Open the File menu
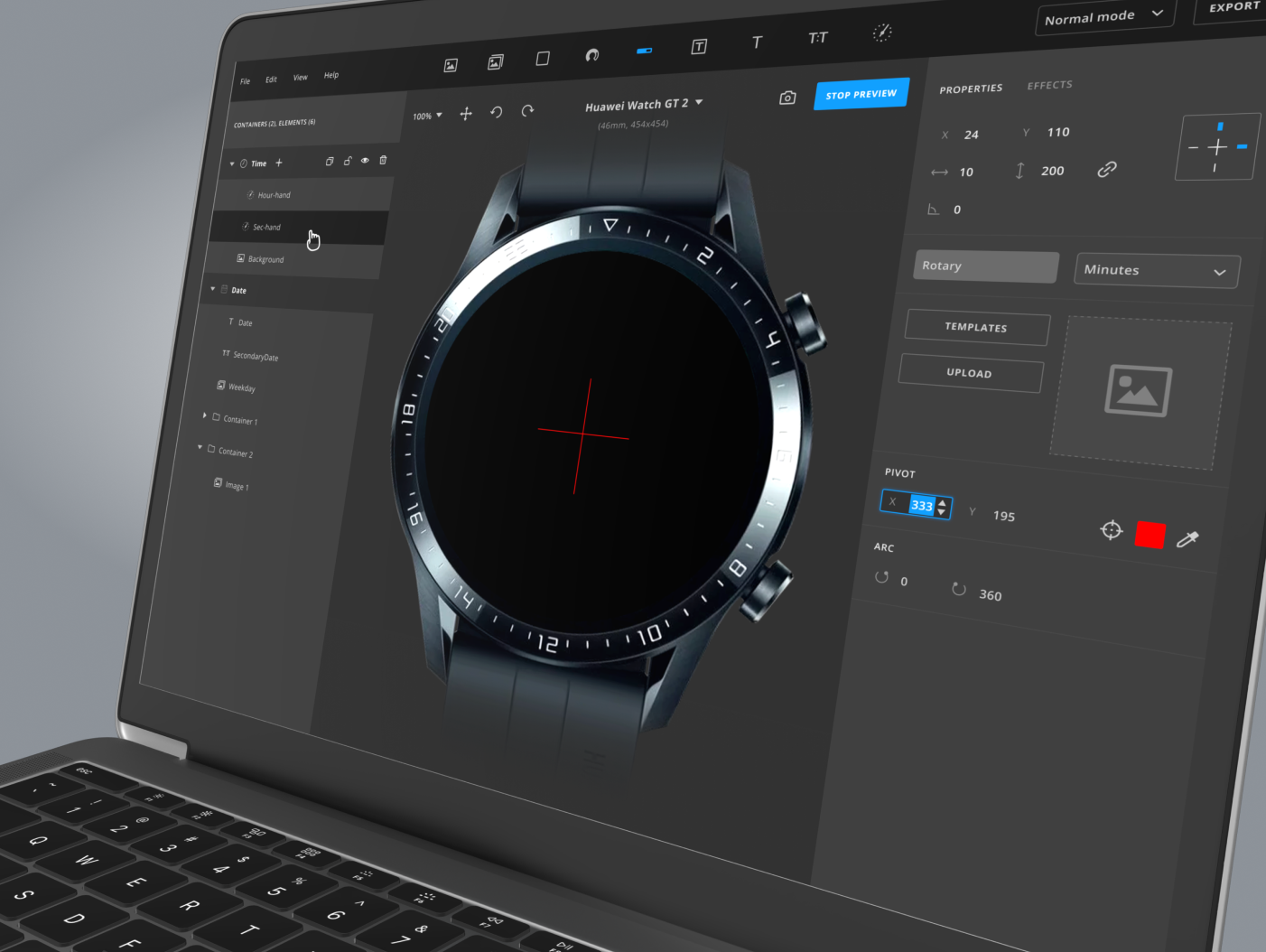Image resolution: width=1266 pixels, height=952 pixels. 245,81
